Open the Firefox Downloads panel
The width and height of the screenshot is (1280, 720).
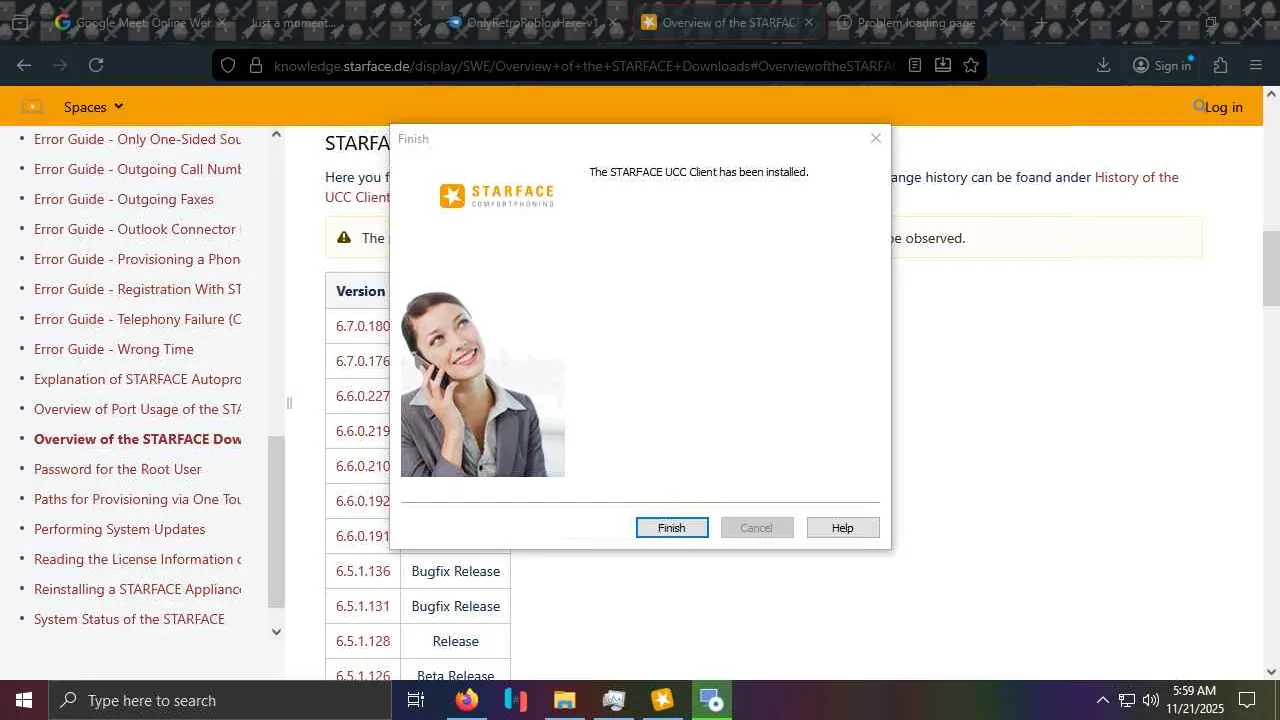pyautogui.click(x=1104, y=65)
